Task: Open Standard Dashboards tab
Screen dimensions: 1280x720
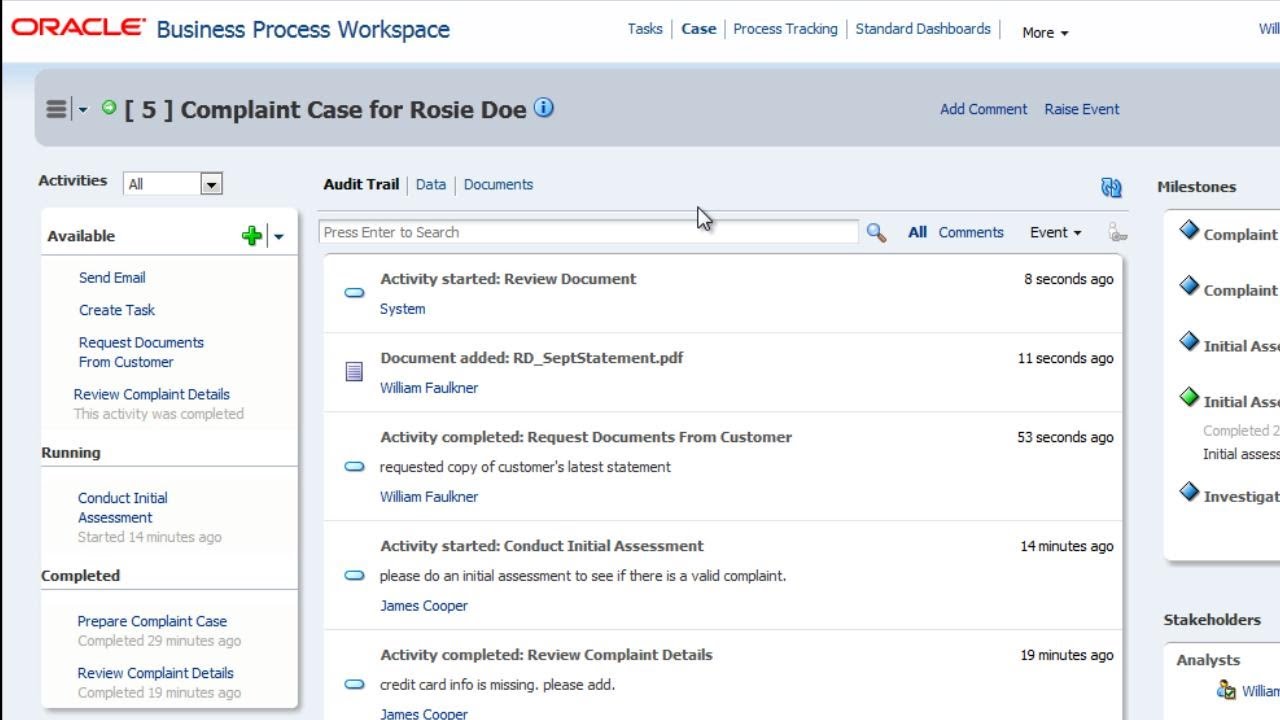Action: coord(923,29)
